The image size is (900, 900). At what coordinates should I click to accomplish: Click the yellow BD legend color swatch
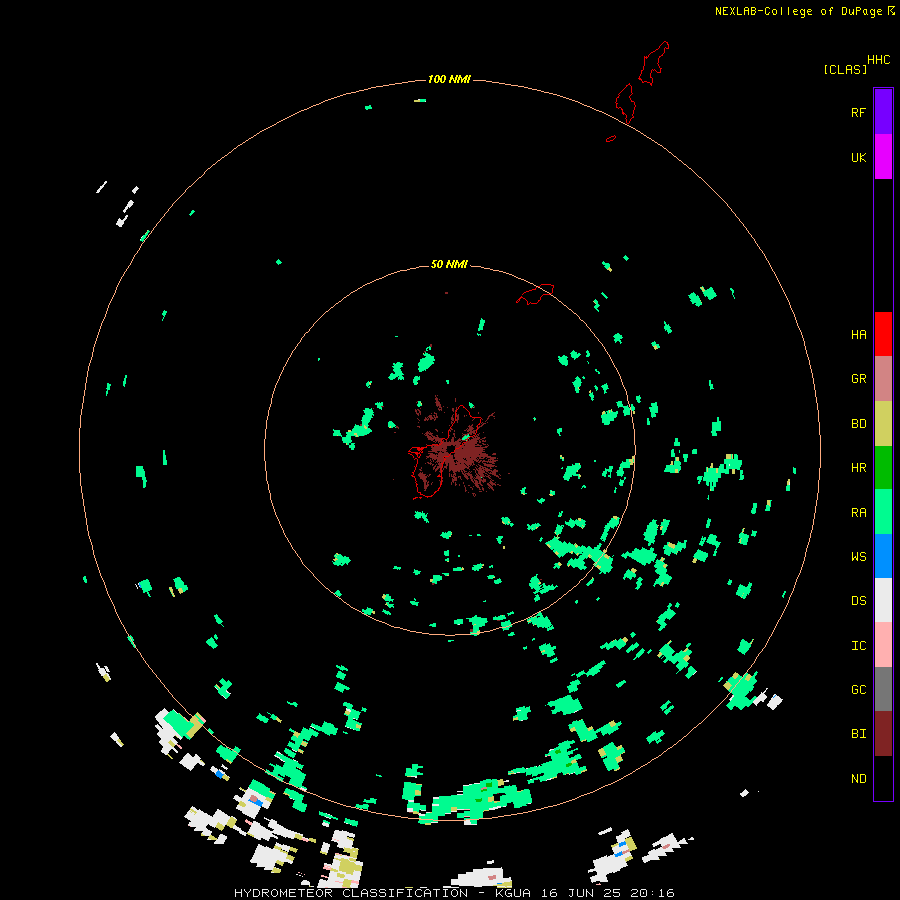(883, 423)
